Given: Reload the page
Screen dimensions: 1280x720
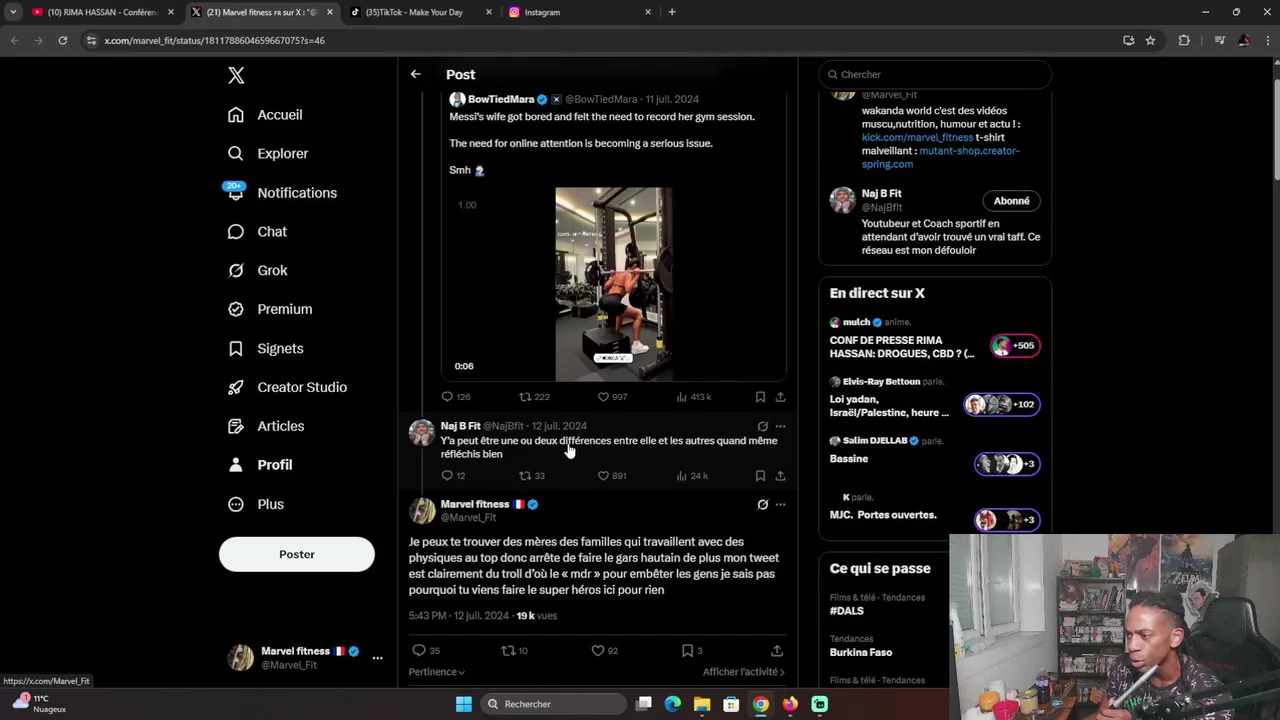Looking at the screenshot, I should [x=62, y=40].
